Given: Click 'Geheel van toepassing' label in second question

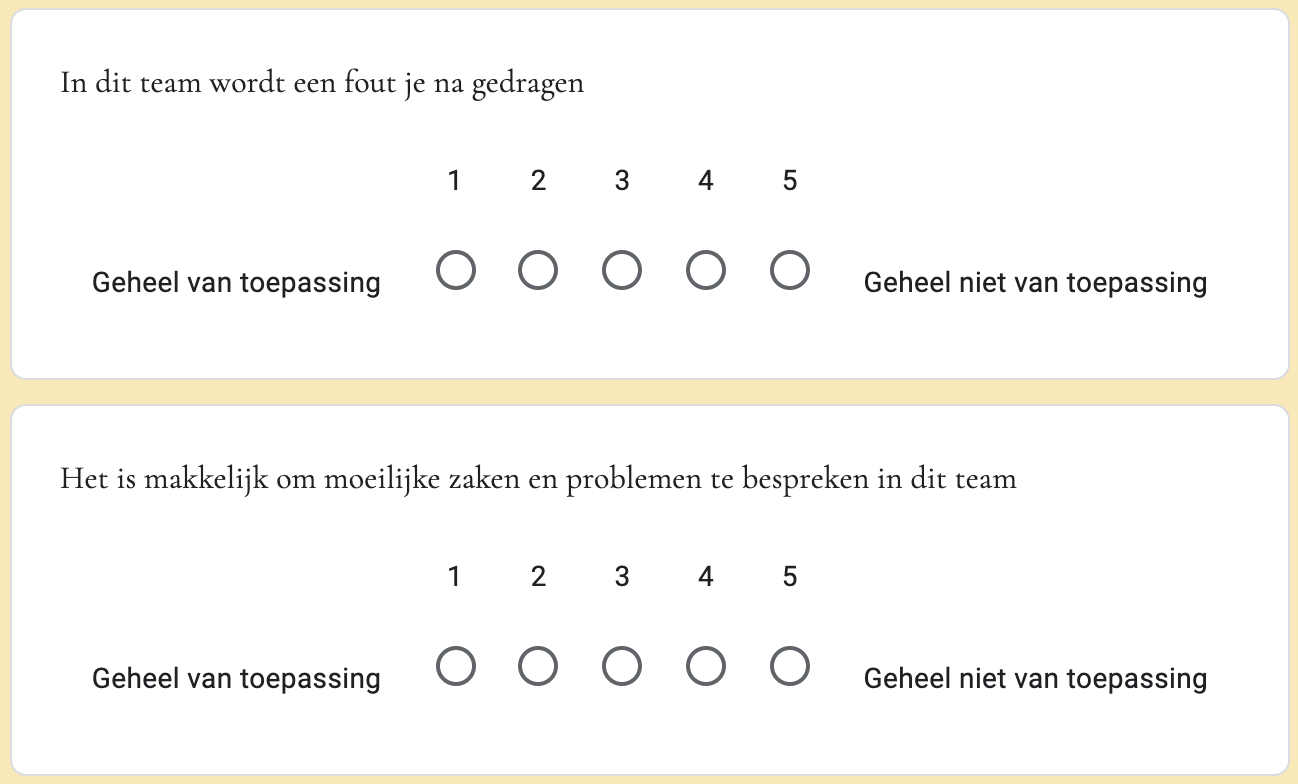Looking at the screenshot, I should point(236,679).
